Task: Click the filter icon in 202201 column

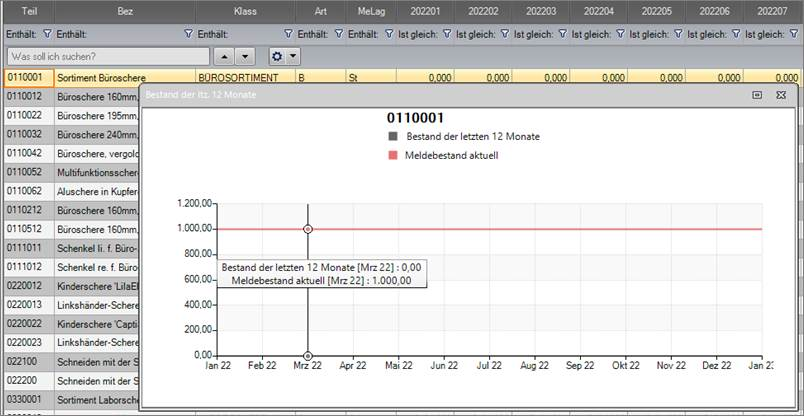Action: (x=445, y=34)
